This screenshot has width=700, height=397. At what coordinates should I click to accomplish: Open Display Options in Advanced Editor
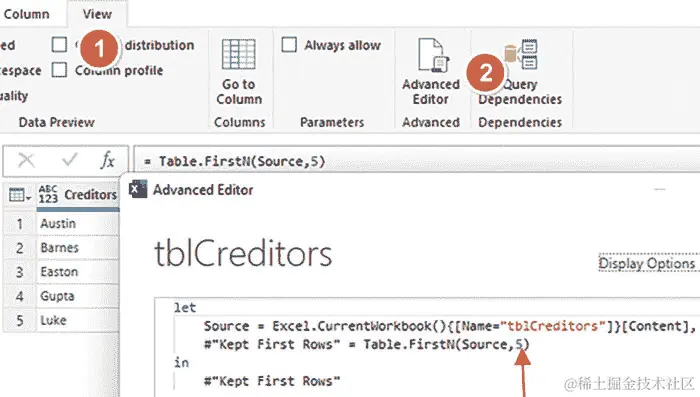[x=647, y=263]
